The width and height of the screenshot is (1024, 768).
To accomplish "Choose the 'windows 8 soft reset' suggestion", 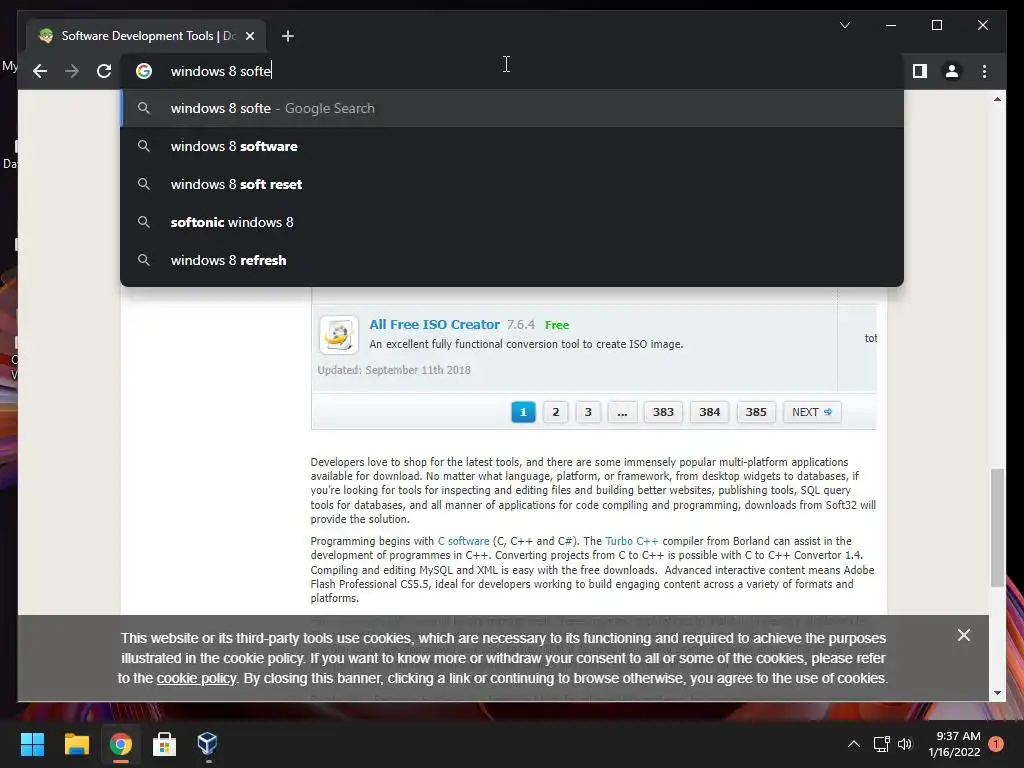I will [512, 184].
